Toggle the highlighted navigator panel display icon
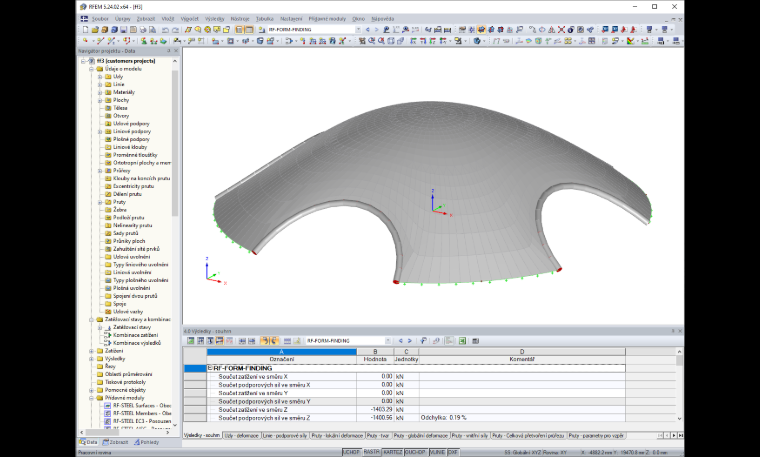Screen dimensions: 760x457 click(x=239, y=30)
